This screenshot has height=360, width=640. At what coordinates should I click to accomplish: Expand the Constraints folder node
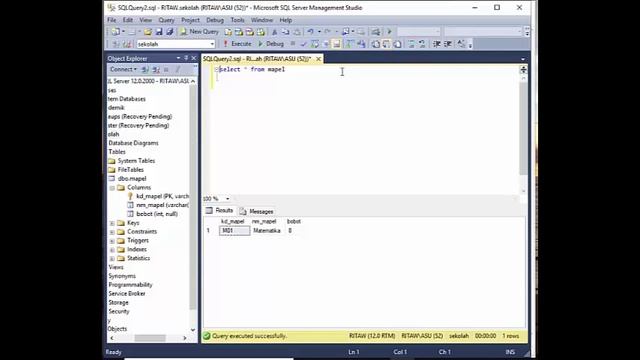112,232
